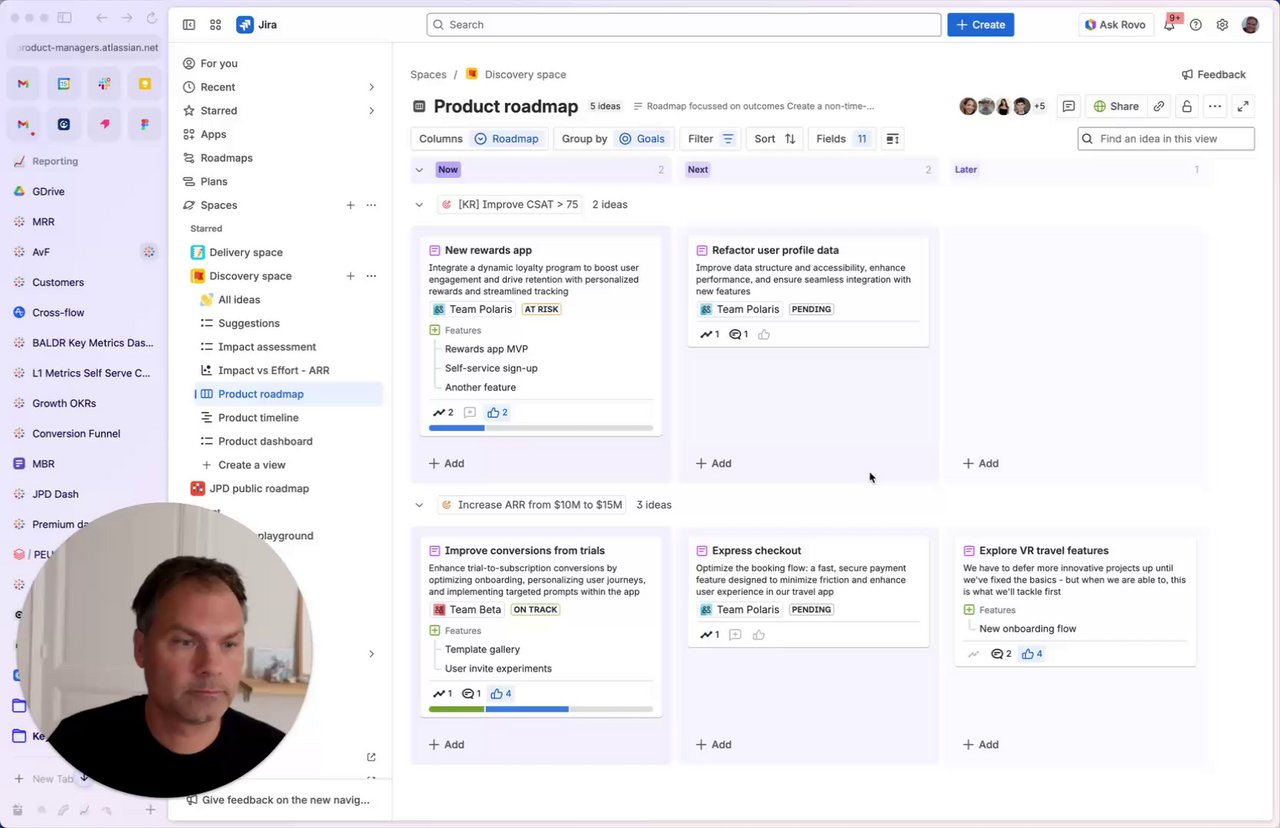This screenshot has height=828, width=1280.
Task: Click the thumbs-up on Refactor user profile data
Action: tap(764, 334)
